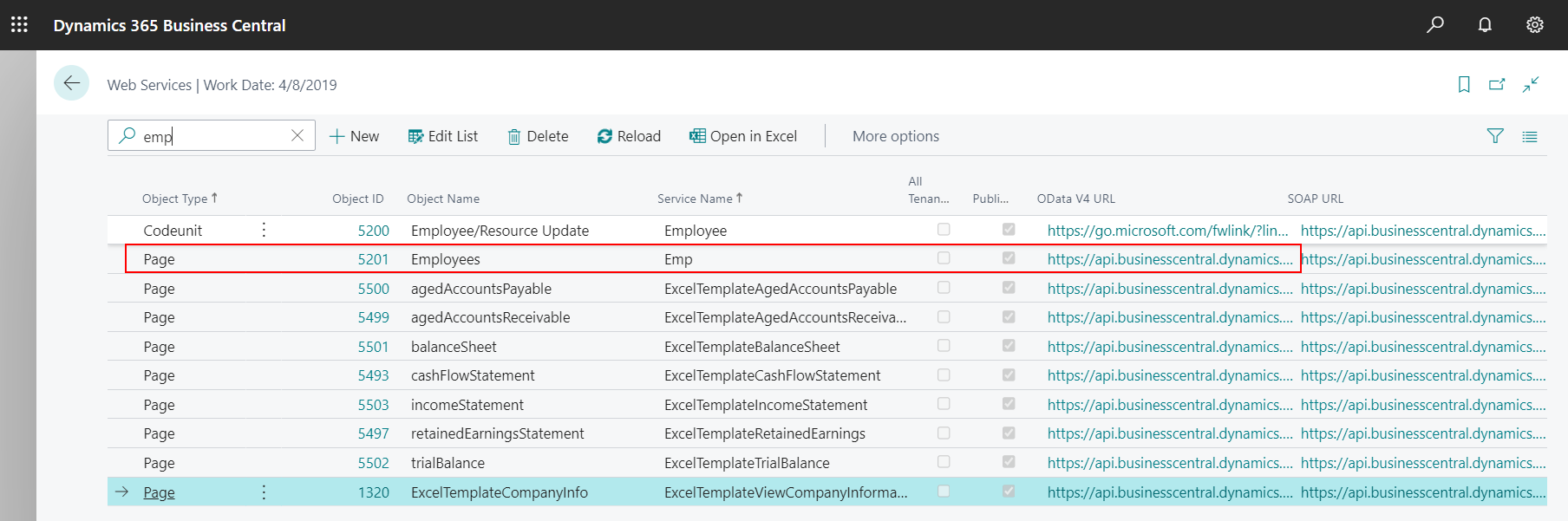This screenshot has width=1568, height=521.
Task: Select ExcelTemplateRetainedEarnings service name
Action: point(765,433)
